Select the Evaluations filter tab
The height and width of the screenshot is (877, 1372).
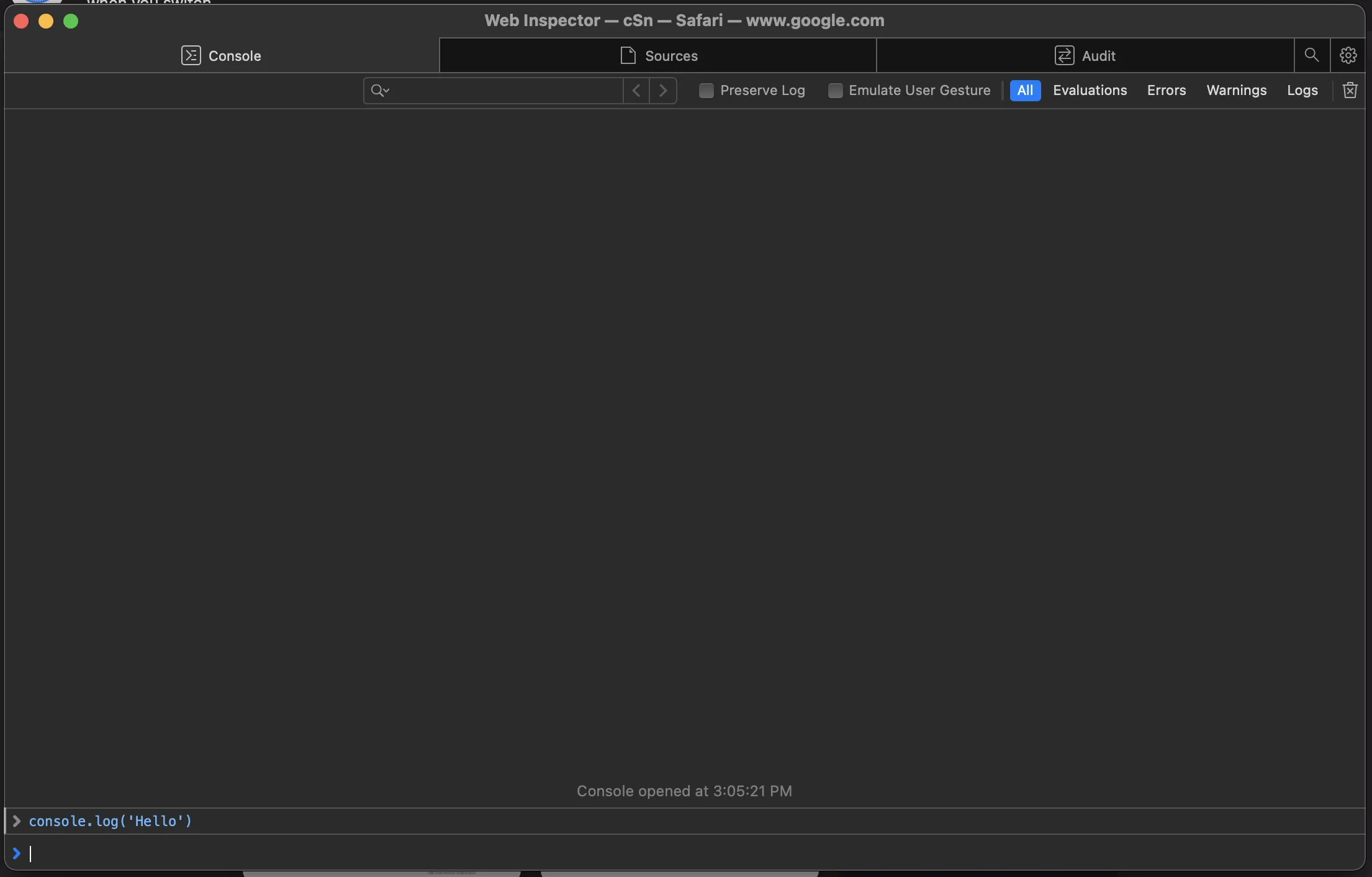coord(1089,89)
